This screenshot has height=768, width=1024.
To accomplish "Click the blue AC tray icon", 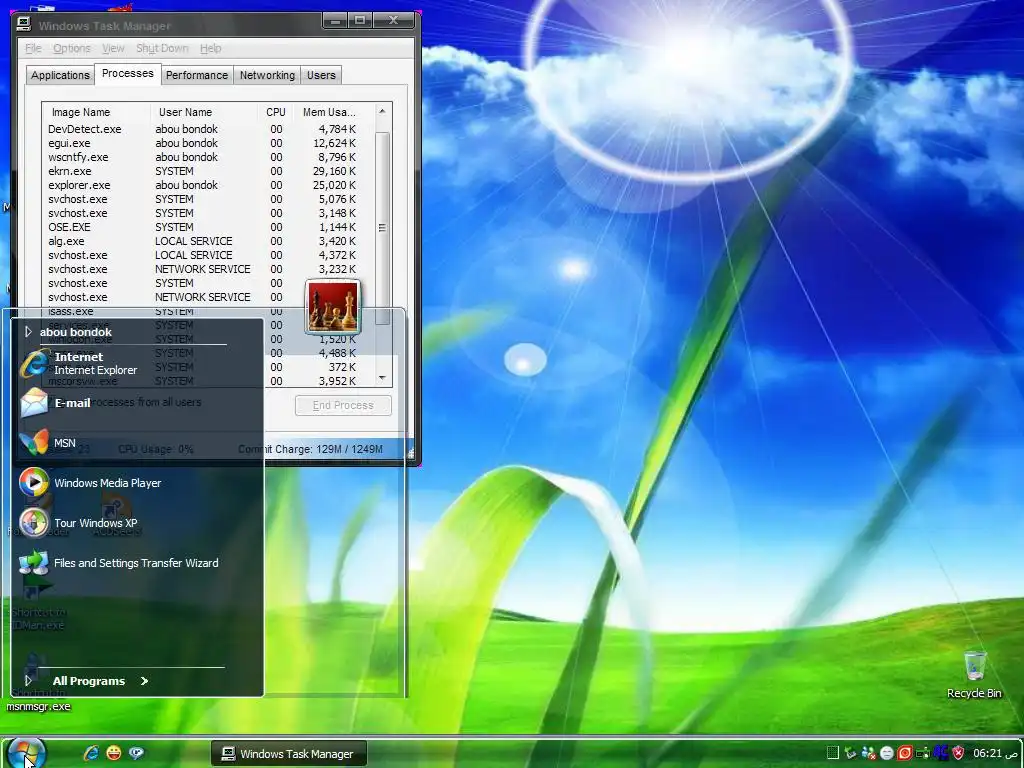I will tap(940, 752).
